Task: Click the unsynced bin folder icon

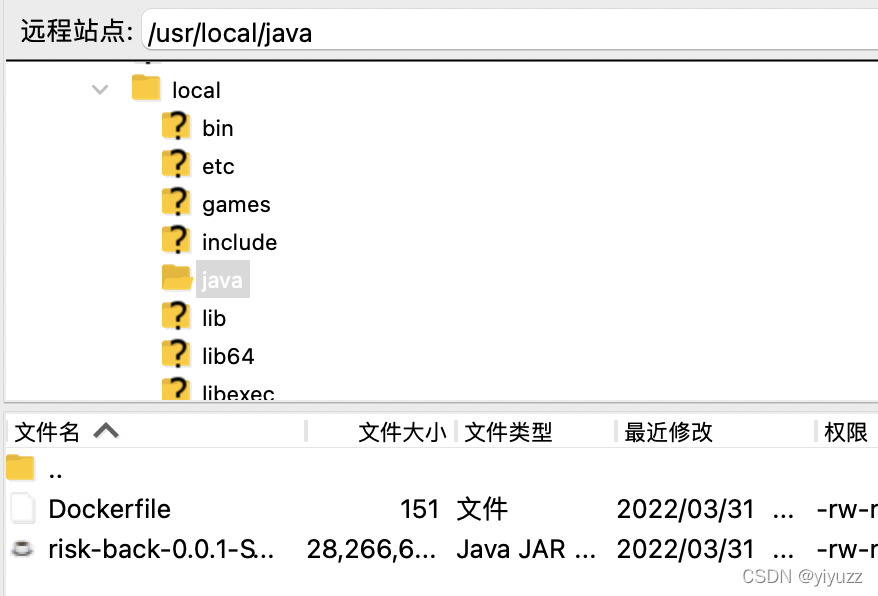Action: (x=175, y=127)
